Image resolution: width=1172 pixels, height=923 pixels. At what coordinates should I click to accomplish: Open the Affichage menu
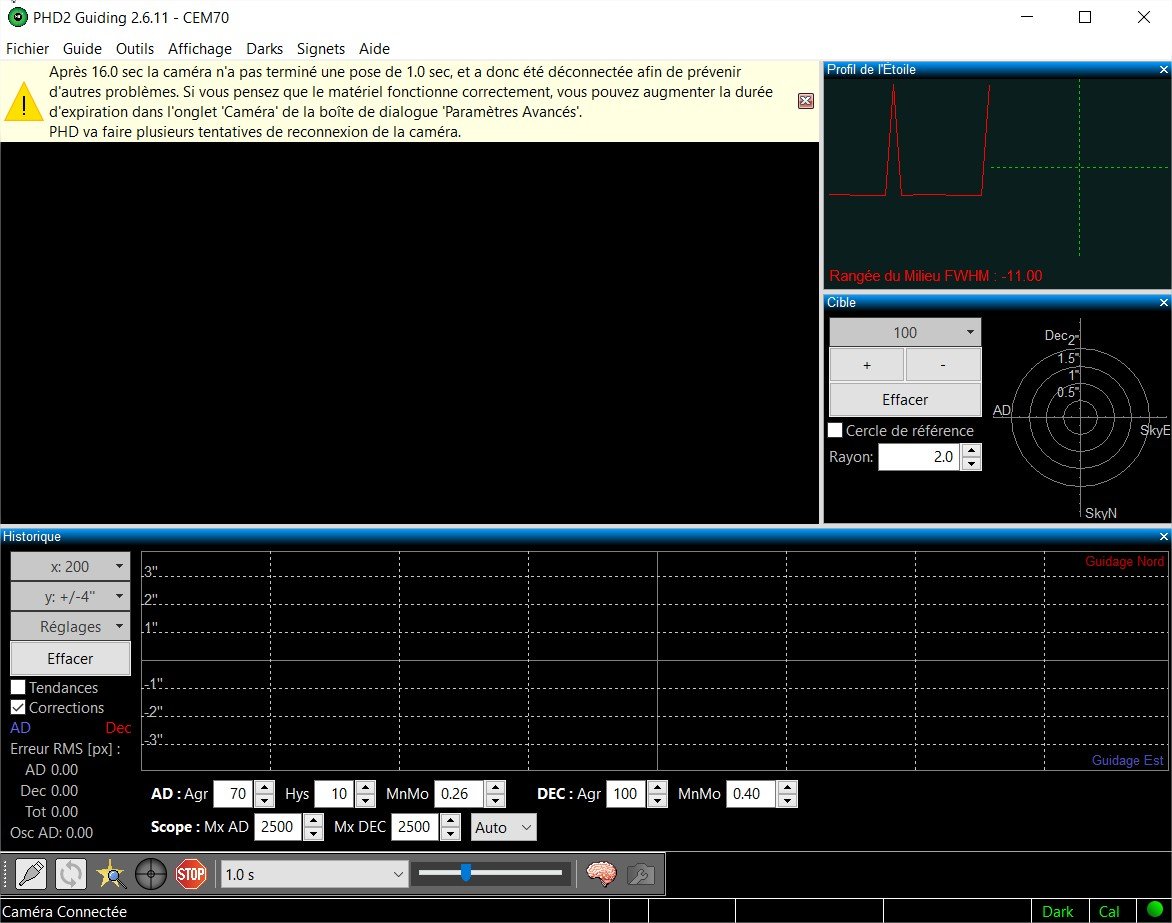200,49
